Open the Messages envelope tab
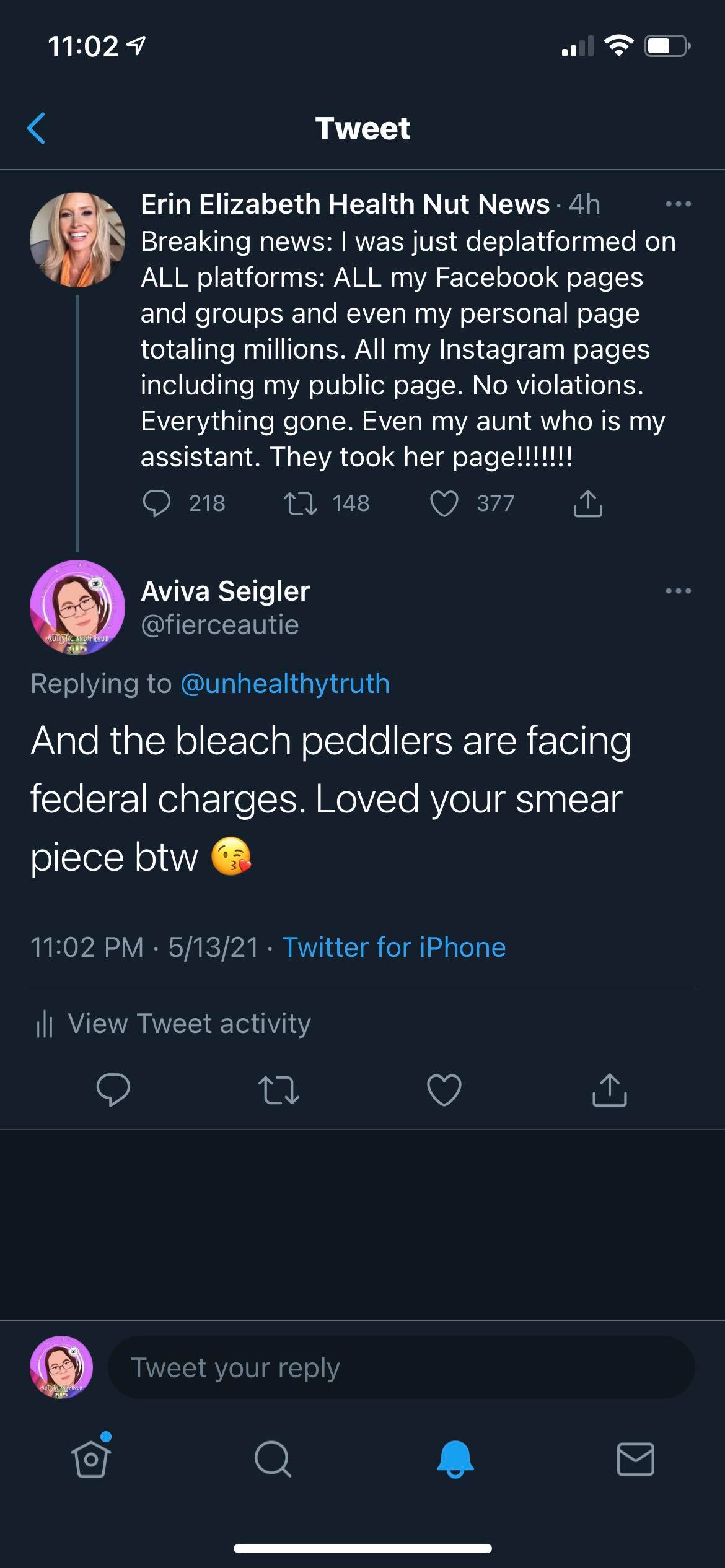 tap(636, 1459)
